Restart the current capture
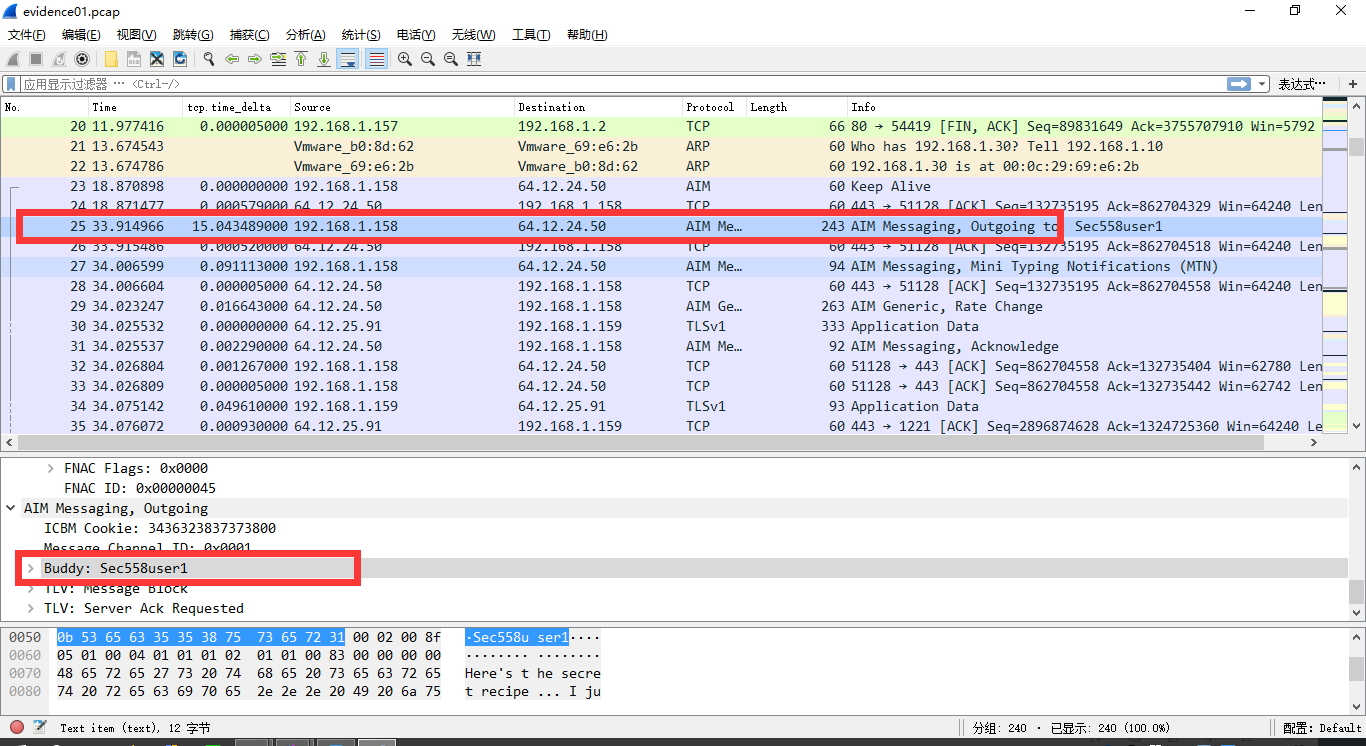This screenshot has width=1366, height=746. pyautogui.click(x=59, y=59)
